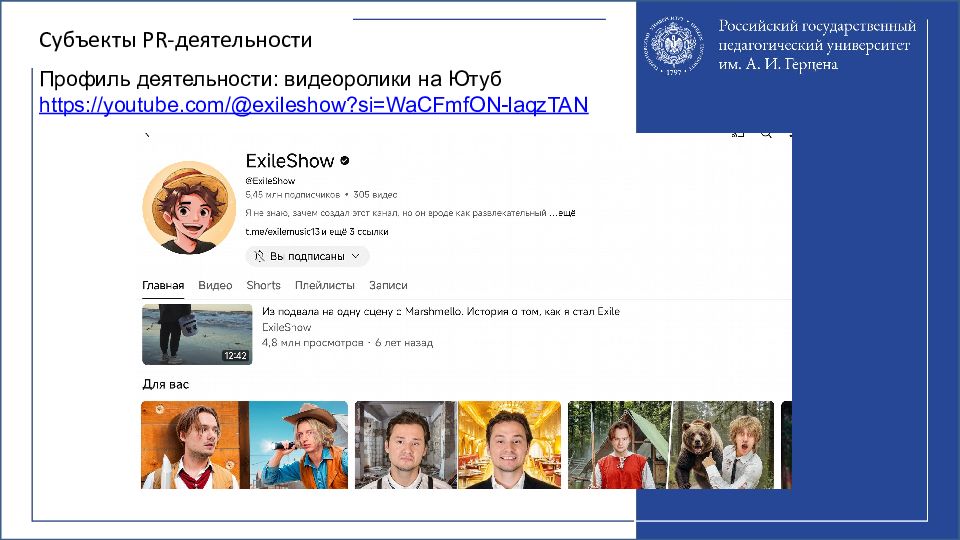Viewport: 960px width, 540px height.
Task: Expand the channel description via '...ещё'
Action: 562,213
